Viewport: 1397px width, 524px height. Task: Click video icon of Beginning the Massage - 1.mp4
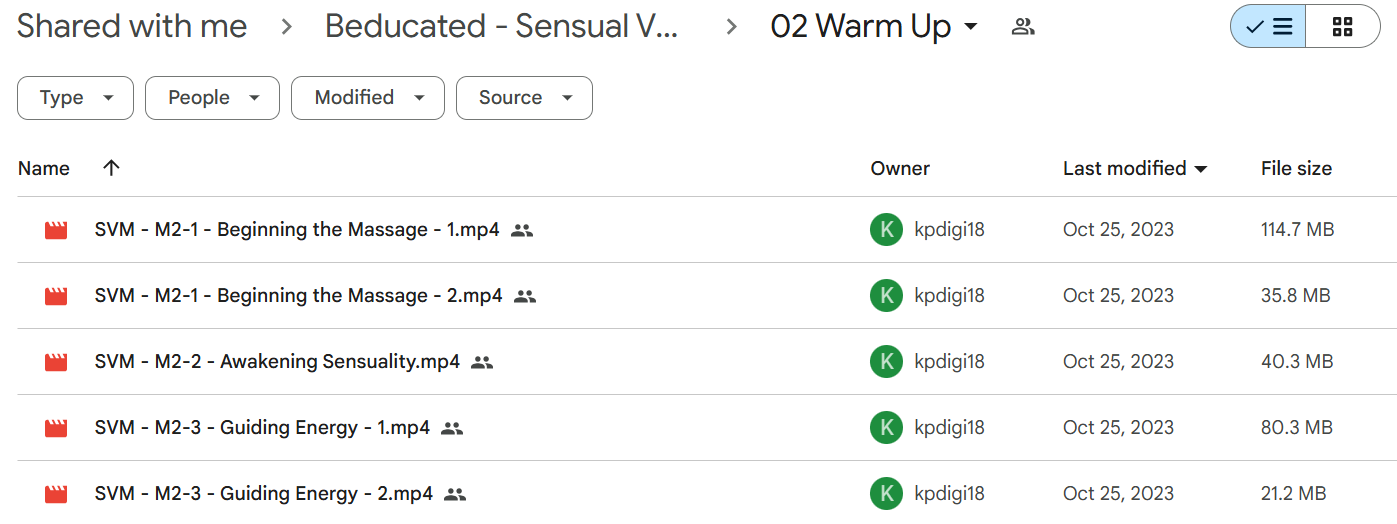point(56,230)
